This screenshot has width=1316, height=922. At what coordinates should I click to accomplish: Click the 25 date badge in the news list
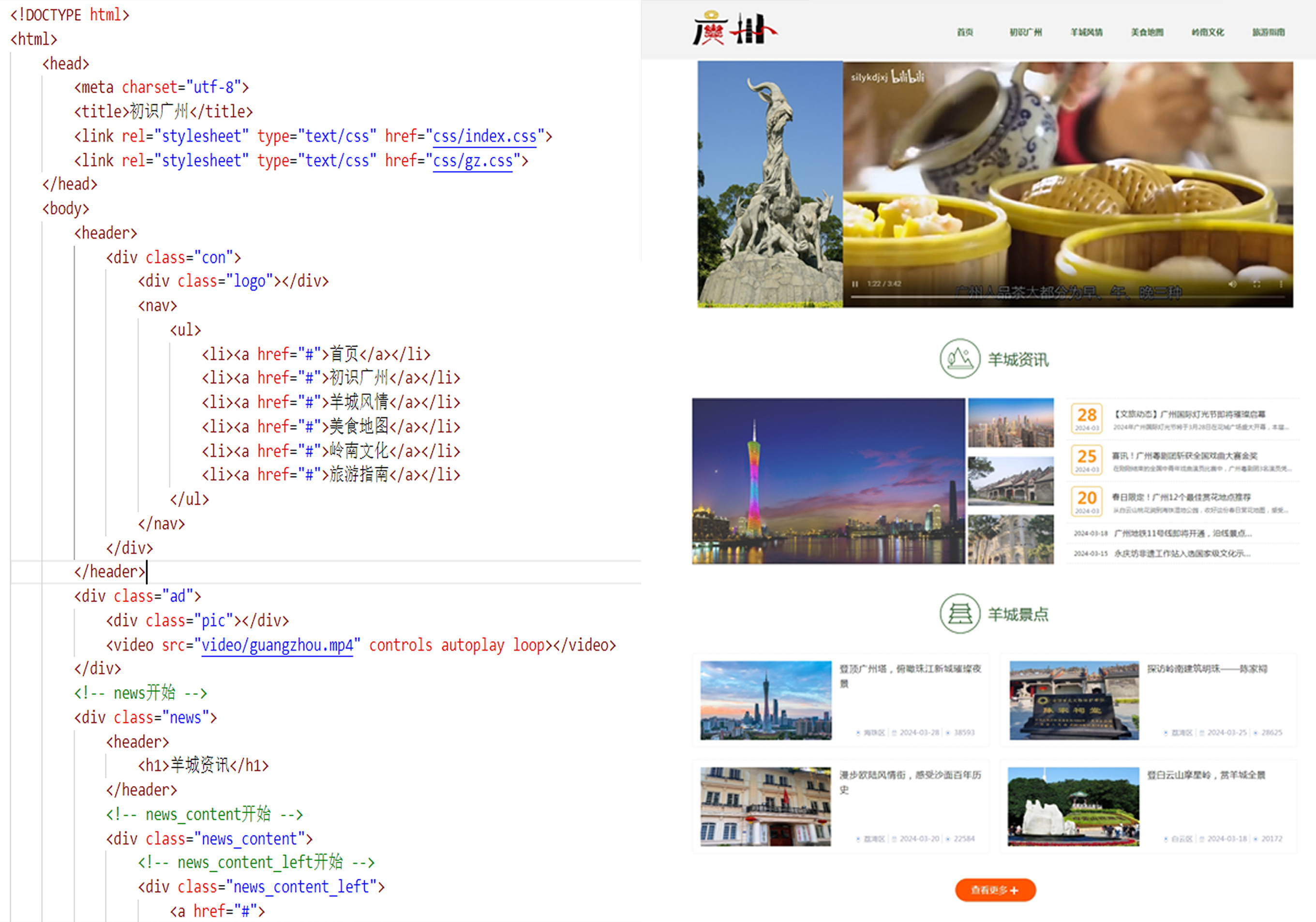1087,460
